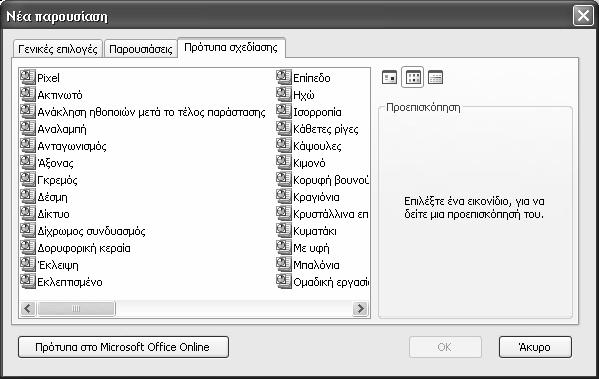Viewport: 599px width, 379px height.
Task: Click the icon next to Με υφή
Action: pyautogui.click(x=284, y=247)
